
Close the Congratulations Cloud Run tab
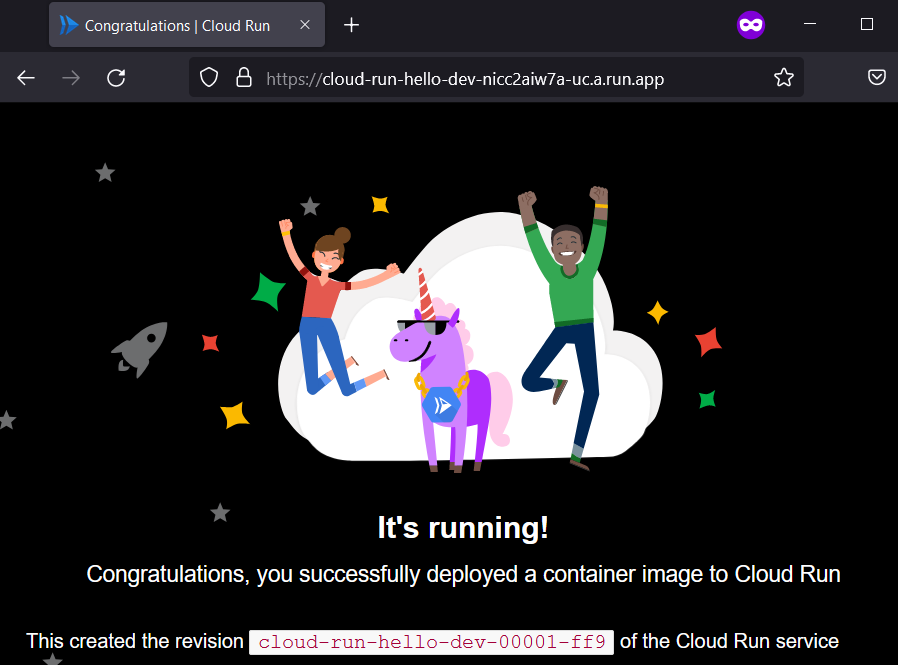tap(304, 25)
